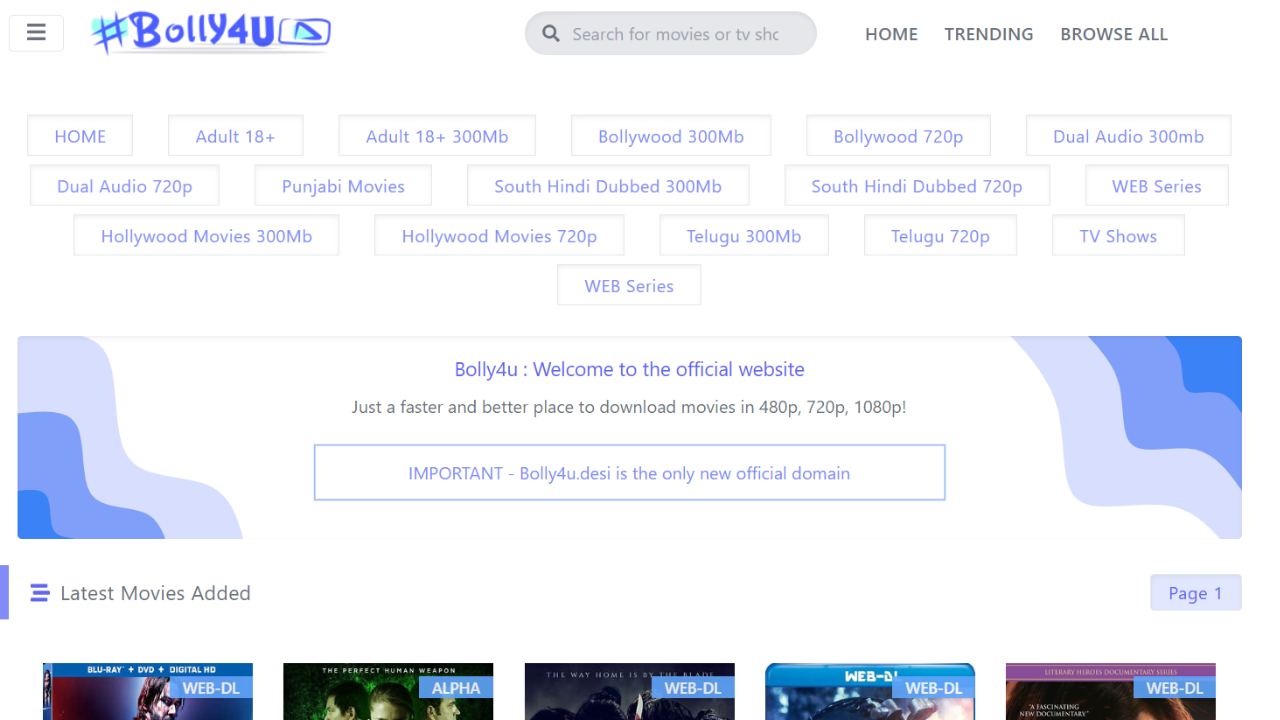
Task: Select the Dual Audio 720p category
Action: [x=125, y=186]
